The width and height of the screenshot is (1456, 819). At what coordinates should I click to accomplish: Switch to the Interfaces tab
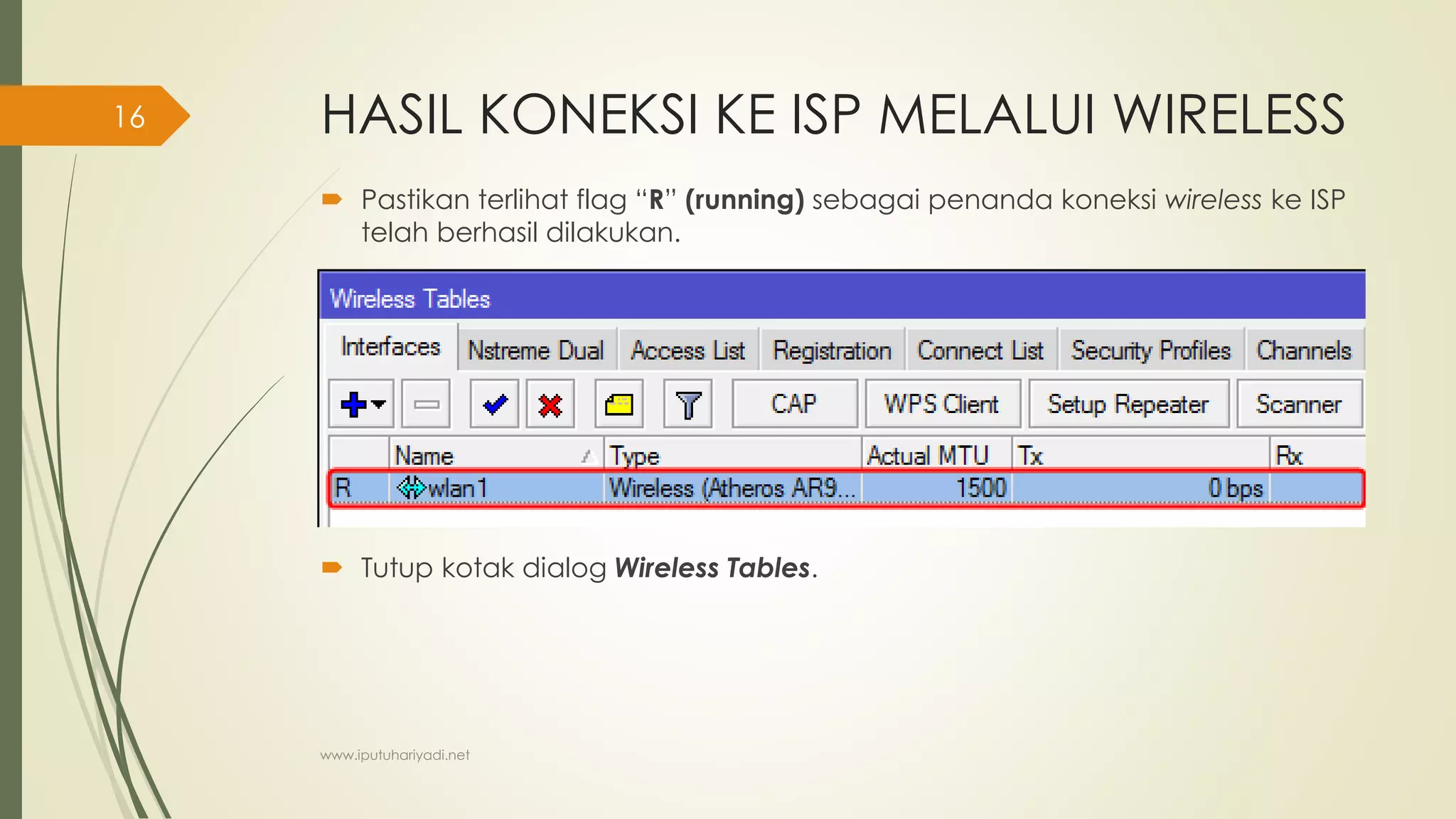391,347
